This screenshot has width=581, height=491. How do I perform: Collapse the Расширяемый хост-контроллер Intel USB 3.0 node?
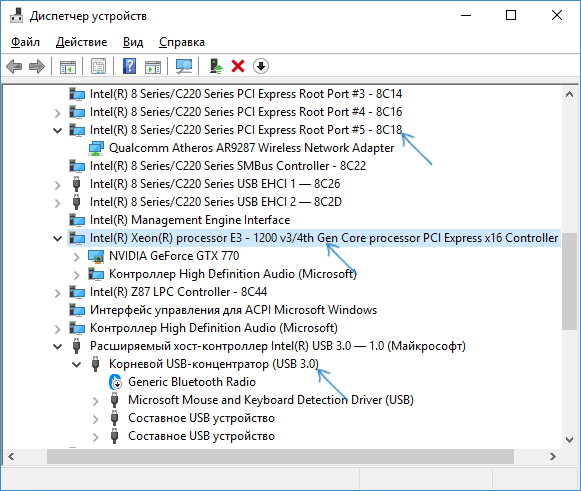[x=57, y=346]
